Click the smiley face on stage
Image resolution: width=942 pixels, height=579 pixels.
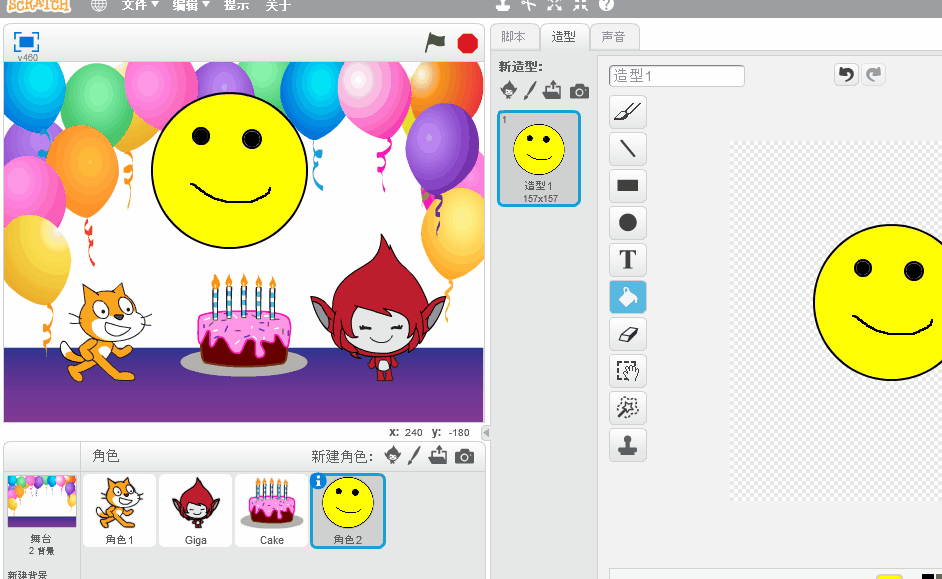pyautogui.click(x=229, y=170)
